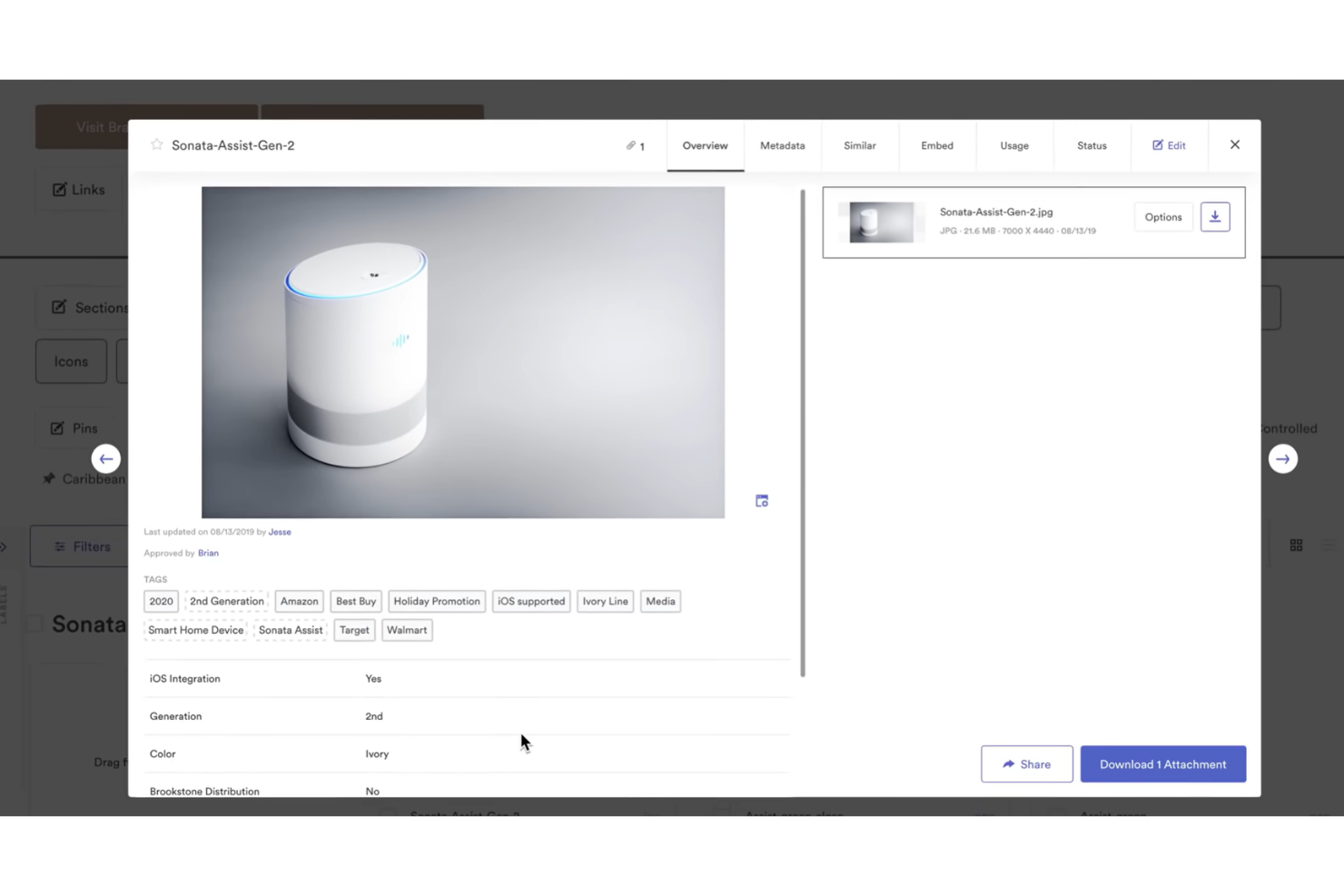1344x896 pixels.
Task: Click the Share button
Action: click(x=1027, y=763)
